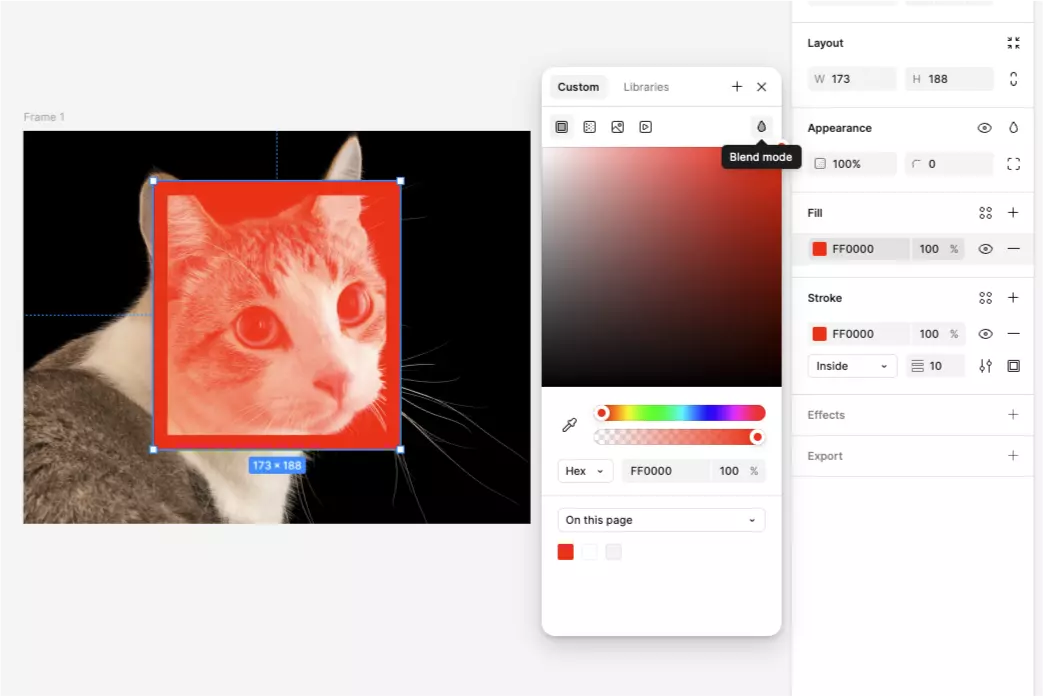
Task: Toggle visibility of the Stroke color
Action: 985,334
